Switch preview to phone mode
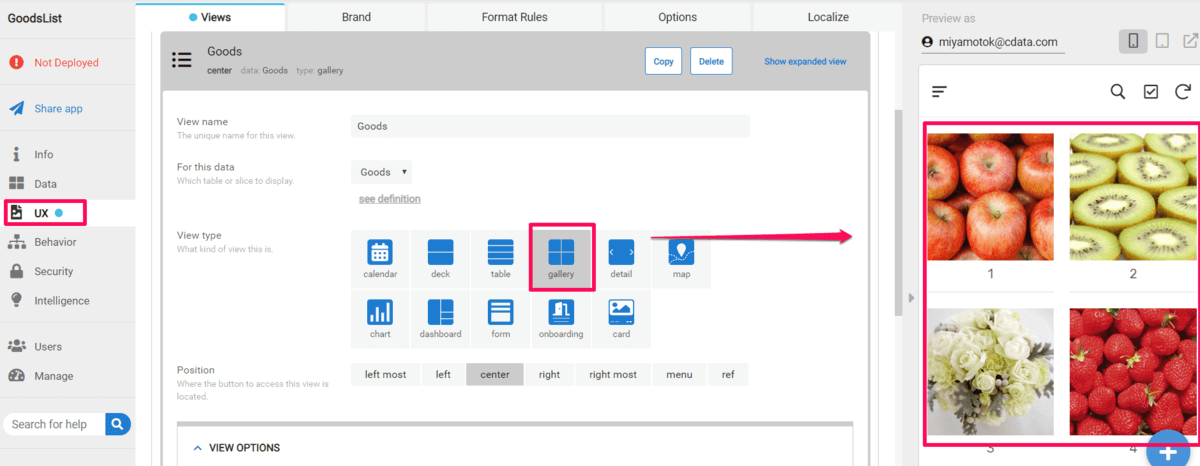Screen dimensions: 1200x466 (1133, 41)
